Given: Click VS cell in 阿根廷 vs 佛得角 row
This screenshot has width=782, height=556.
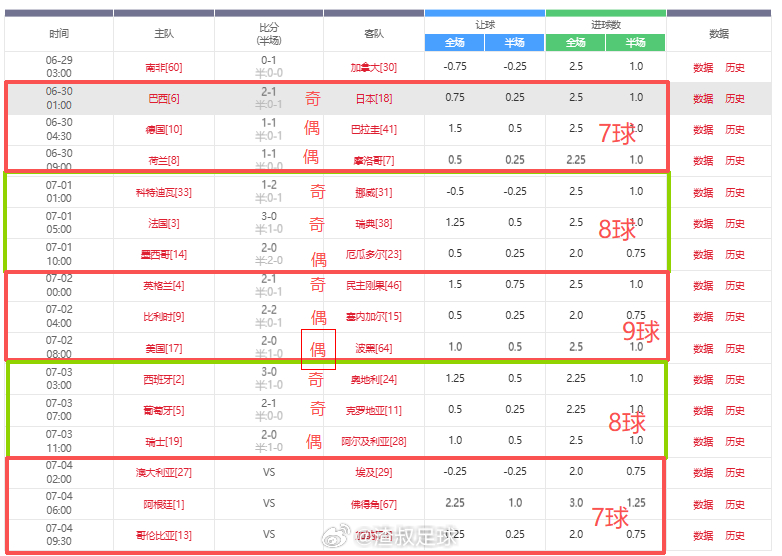Looking at the screenshot, I should [269, 503].
